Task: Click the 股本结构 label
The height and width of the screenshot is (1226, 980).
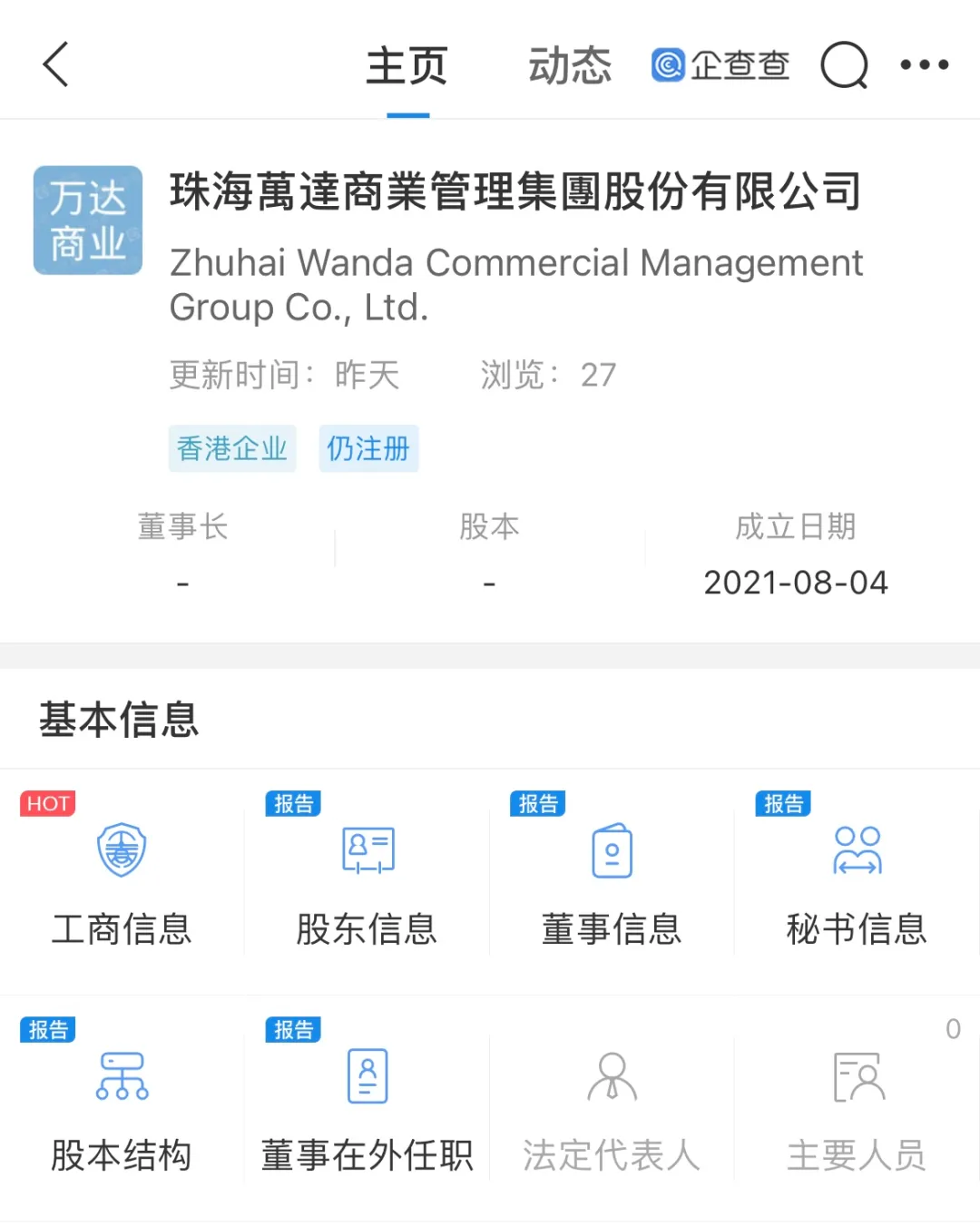Action: [122, 1155]
